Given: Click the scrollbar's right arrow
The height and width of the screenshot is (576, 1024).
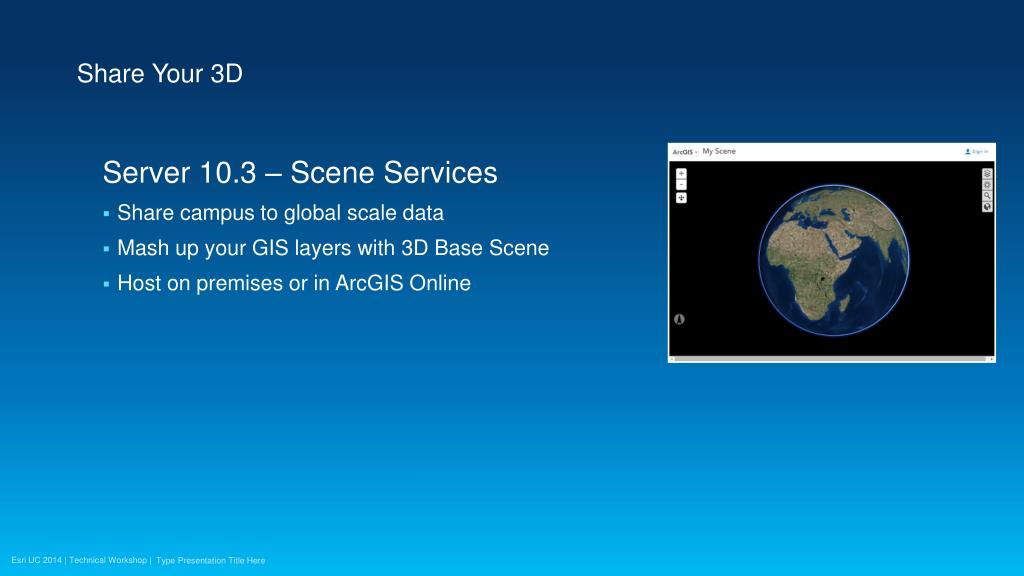Looking at the screenshot, I should (x=991, y=359).
